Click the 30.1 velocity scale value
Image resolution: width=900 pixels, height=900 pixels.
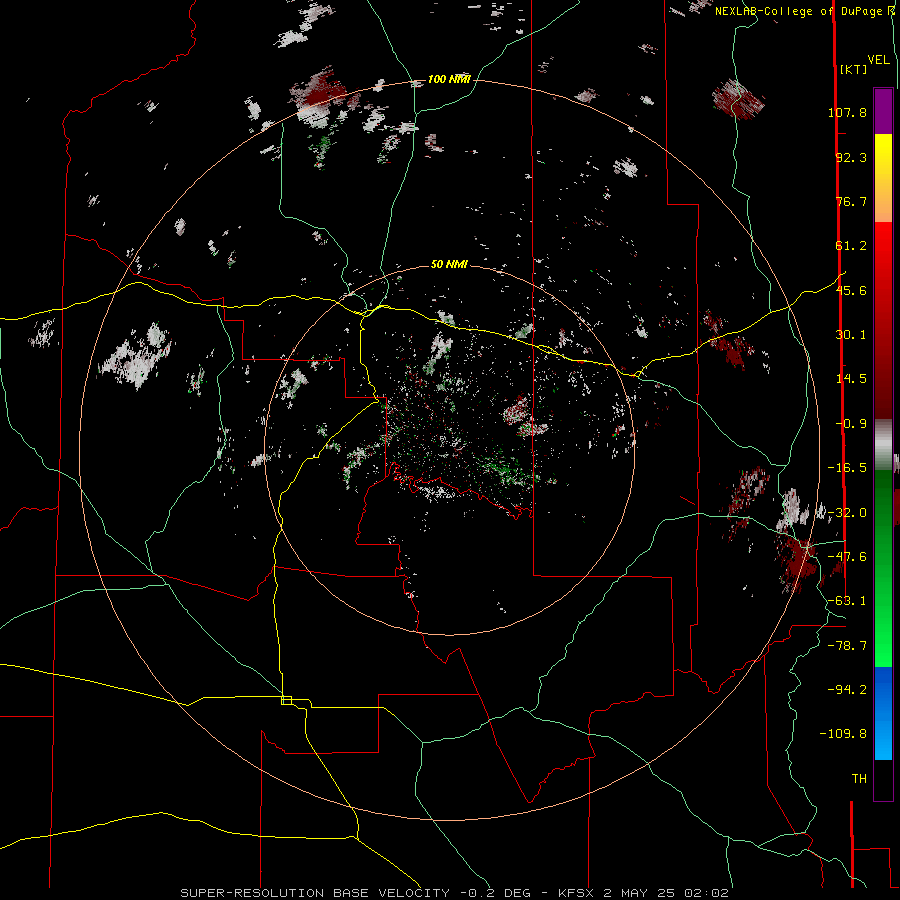(851, 334)
